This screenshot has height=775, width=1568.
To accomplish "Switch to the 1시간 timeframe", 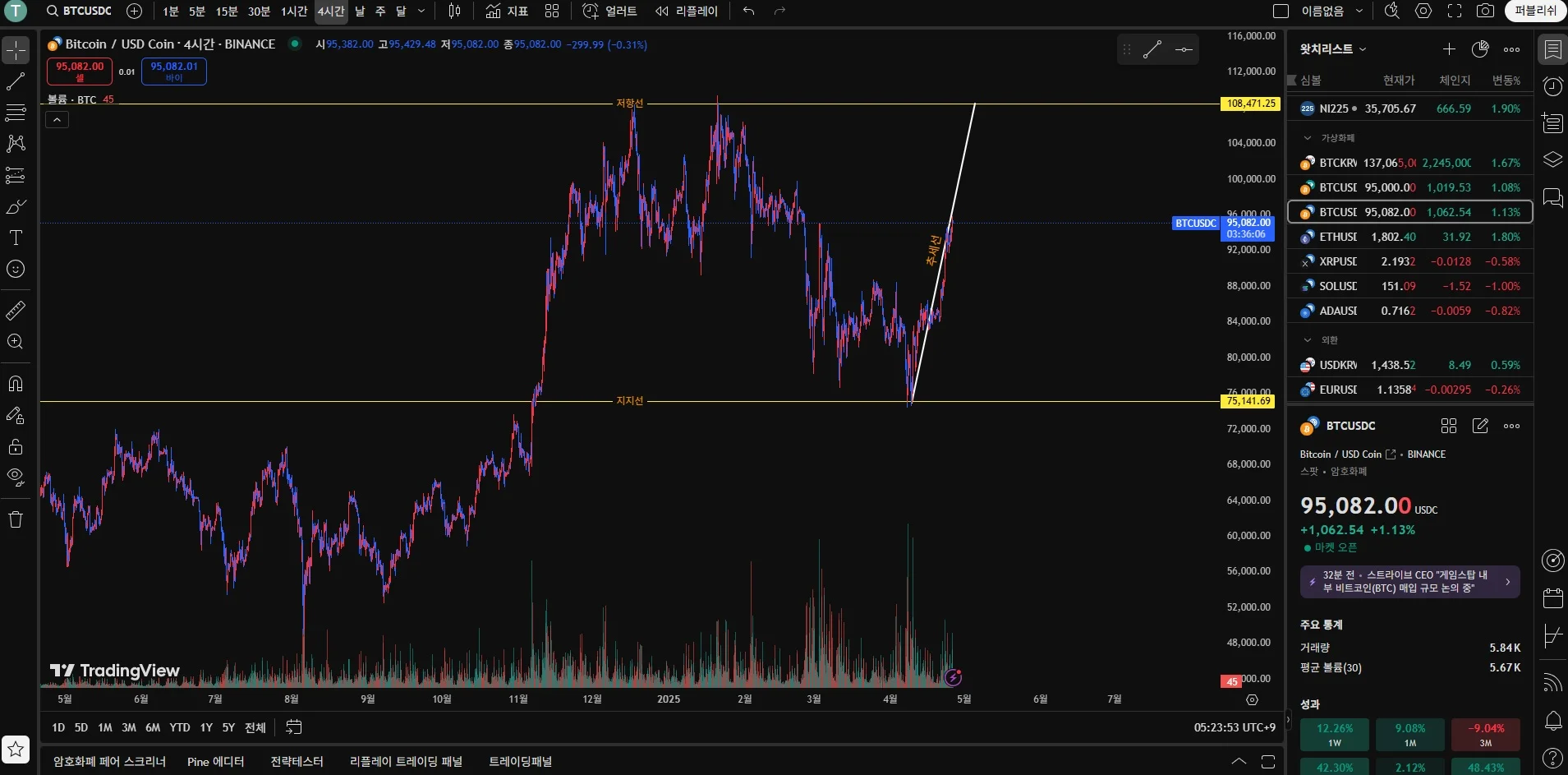I will click(294, 11).
